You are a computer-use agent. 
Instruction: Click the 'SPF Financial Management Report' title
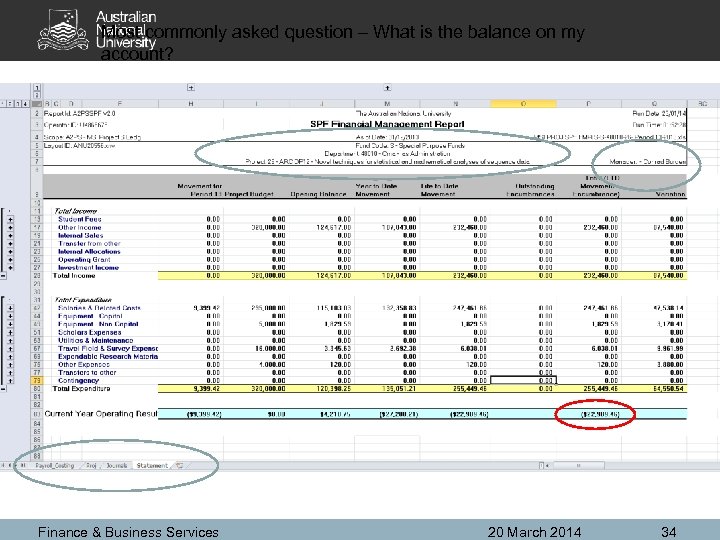(387, 124)
